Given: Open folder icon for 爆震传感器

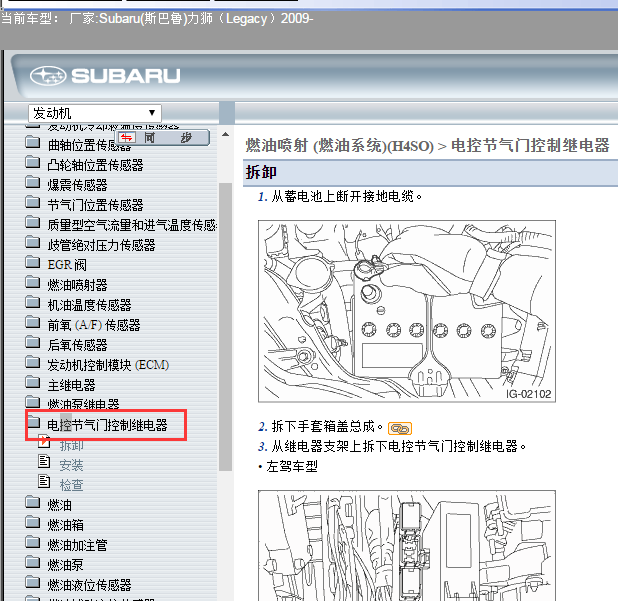Looking at the screenshot, I should pyautogui.click(x=33, y=182).
